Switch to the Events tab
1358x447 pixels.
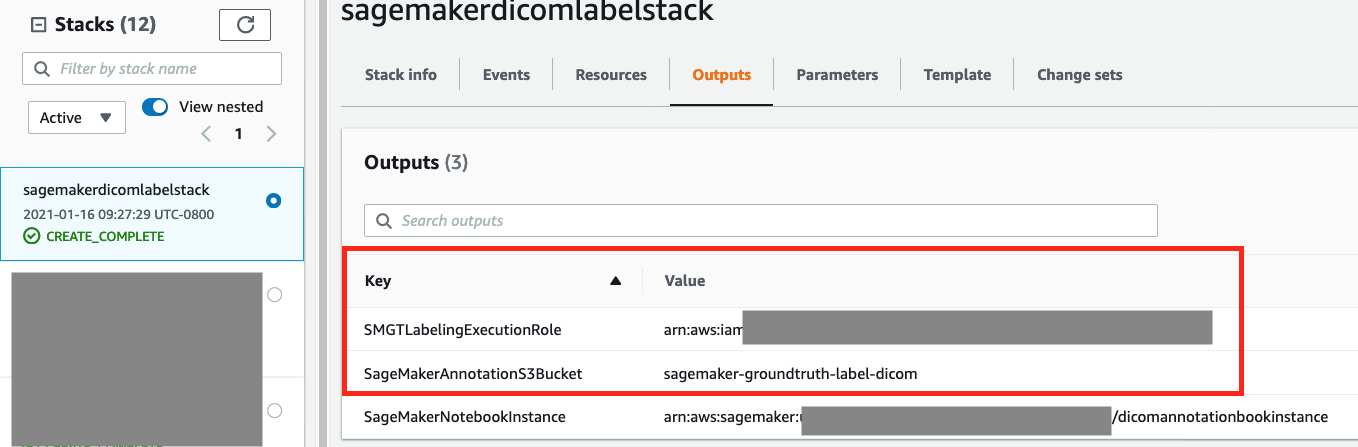(506, 75)
